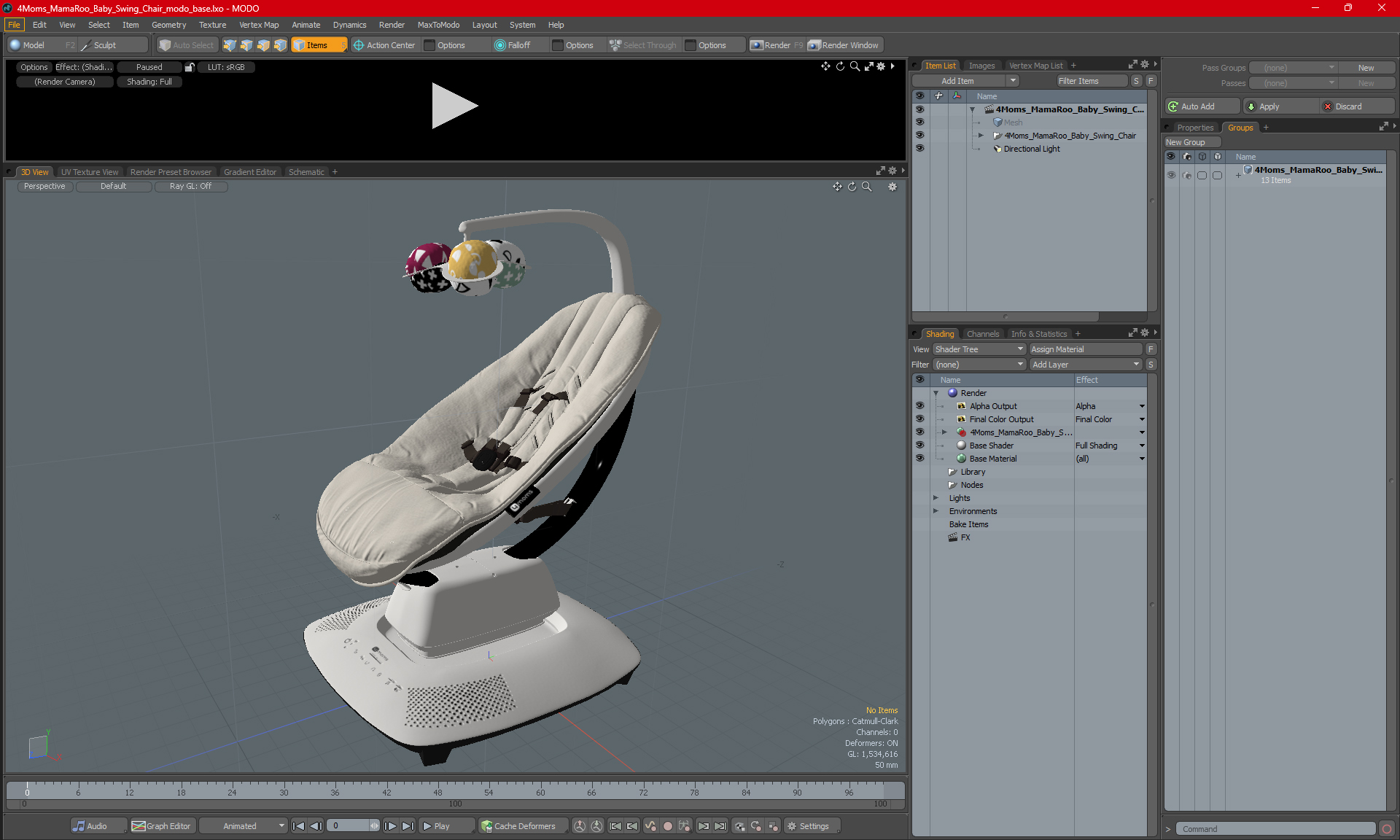Go to first frame
Image resolution: width=1400 pixels, height=840 pixels.
(298, 826)
